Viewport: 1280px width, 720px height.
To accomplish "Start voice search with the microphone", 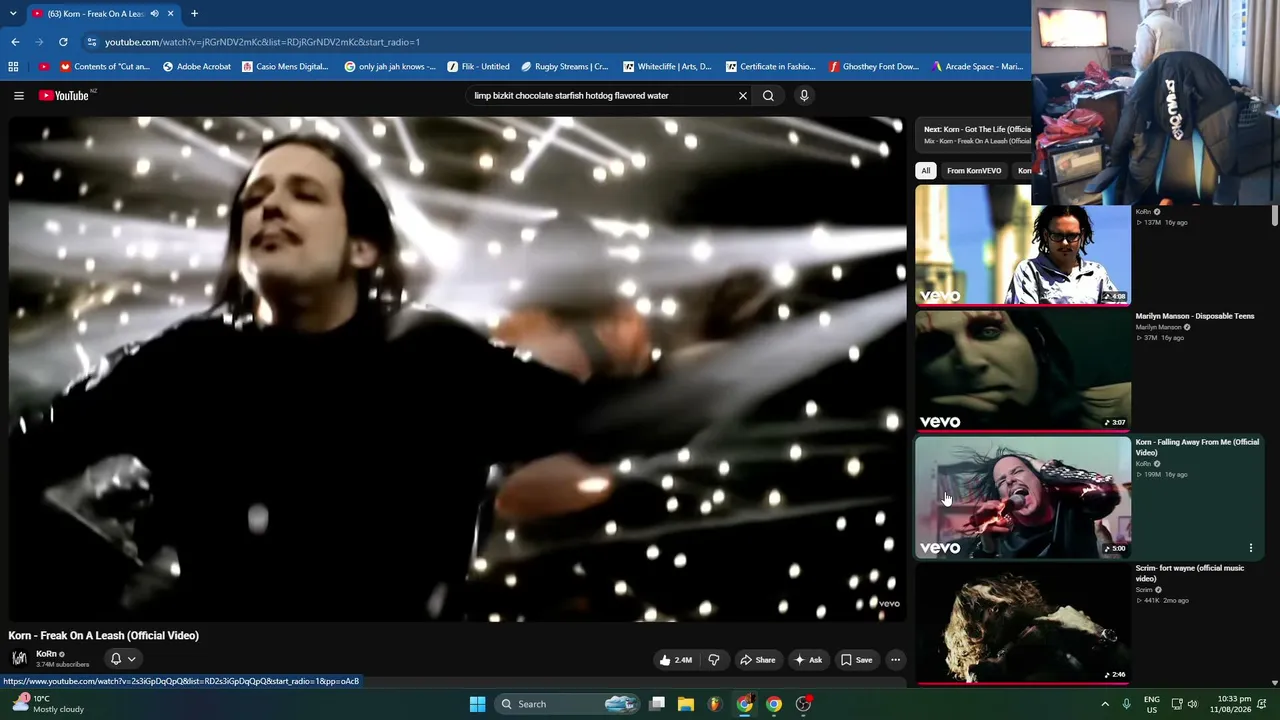I will 804,96.
